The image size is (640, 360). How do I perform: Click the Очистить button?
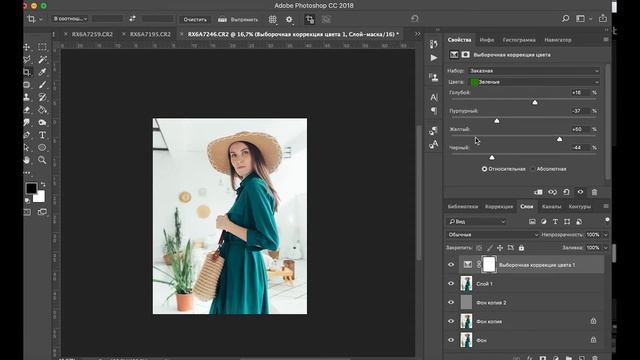pos(195,19)
